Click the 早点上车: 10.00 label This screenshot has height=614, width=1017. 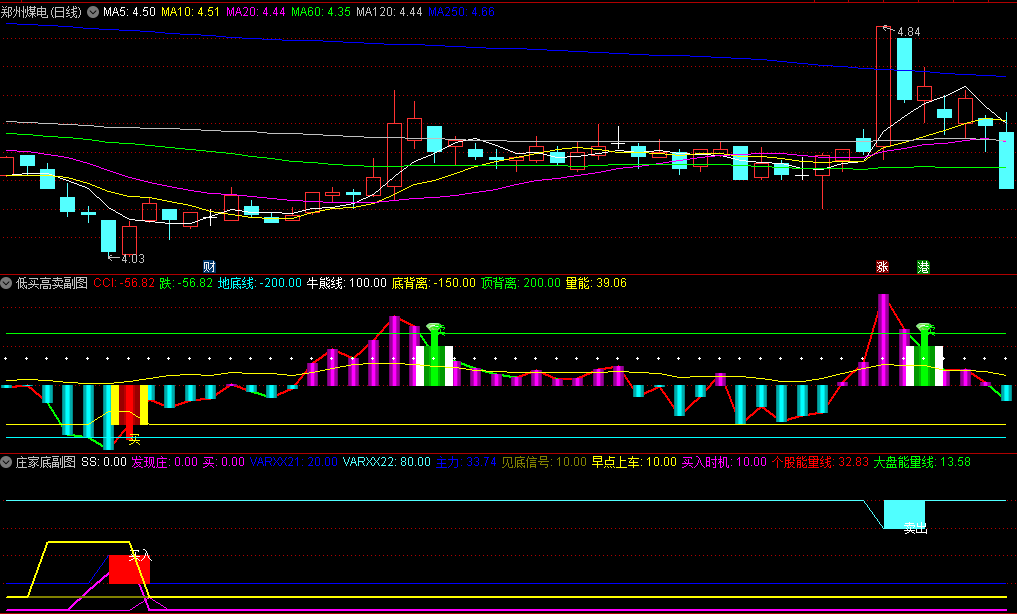(x=634, y=462)
